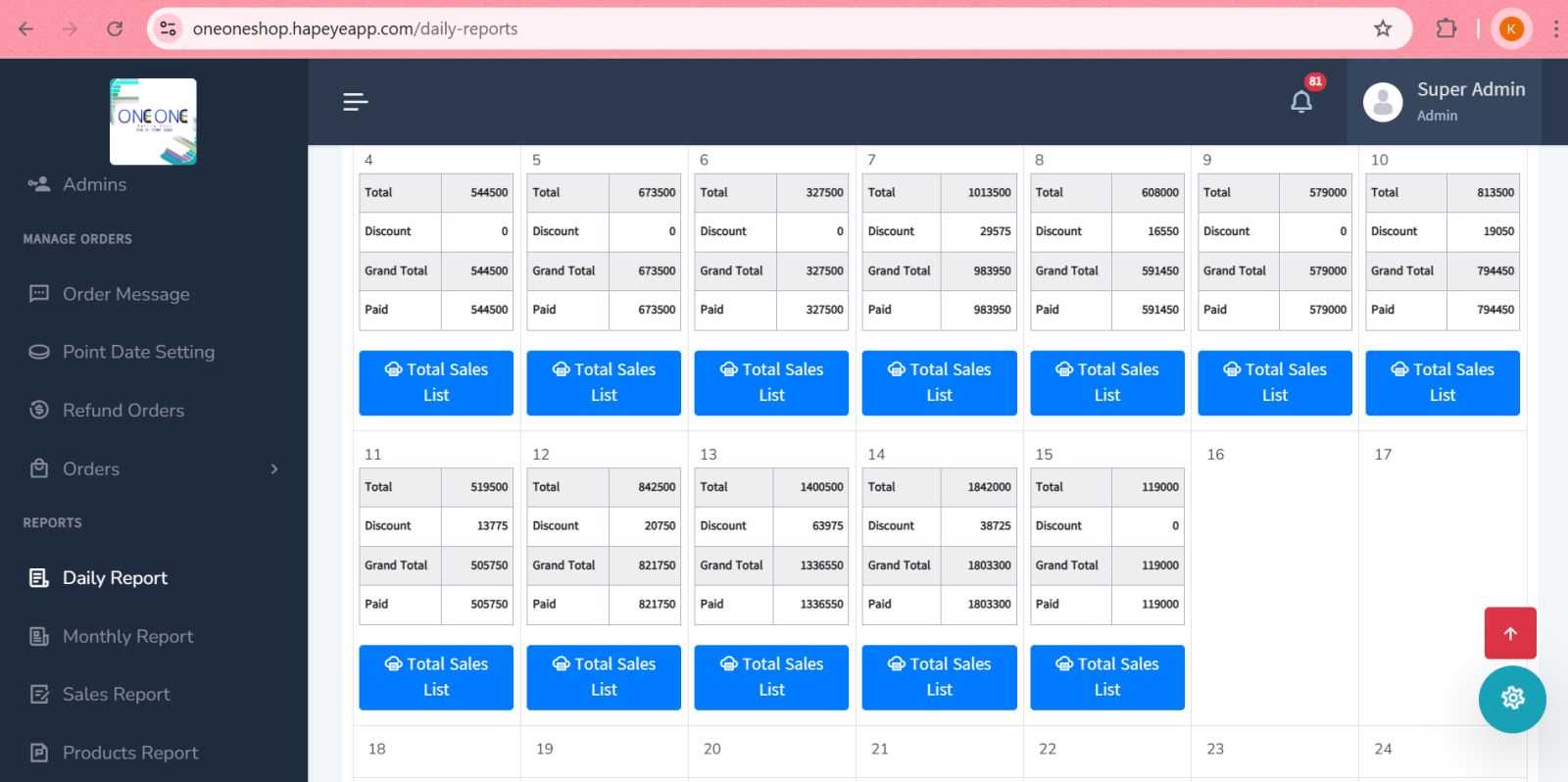This screenshot has height=782, width=1568.
Task: Open Total Sales List for day 12
Action: pos(604,677)
